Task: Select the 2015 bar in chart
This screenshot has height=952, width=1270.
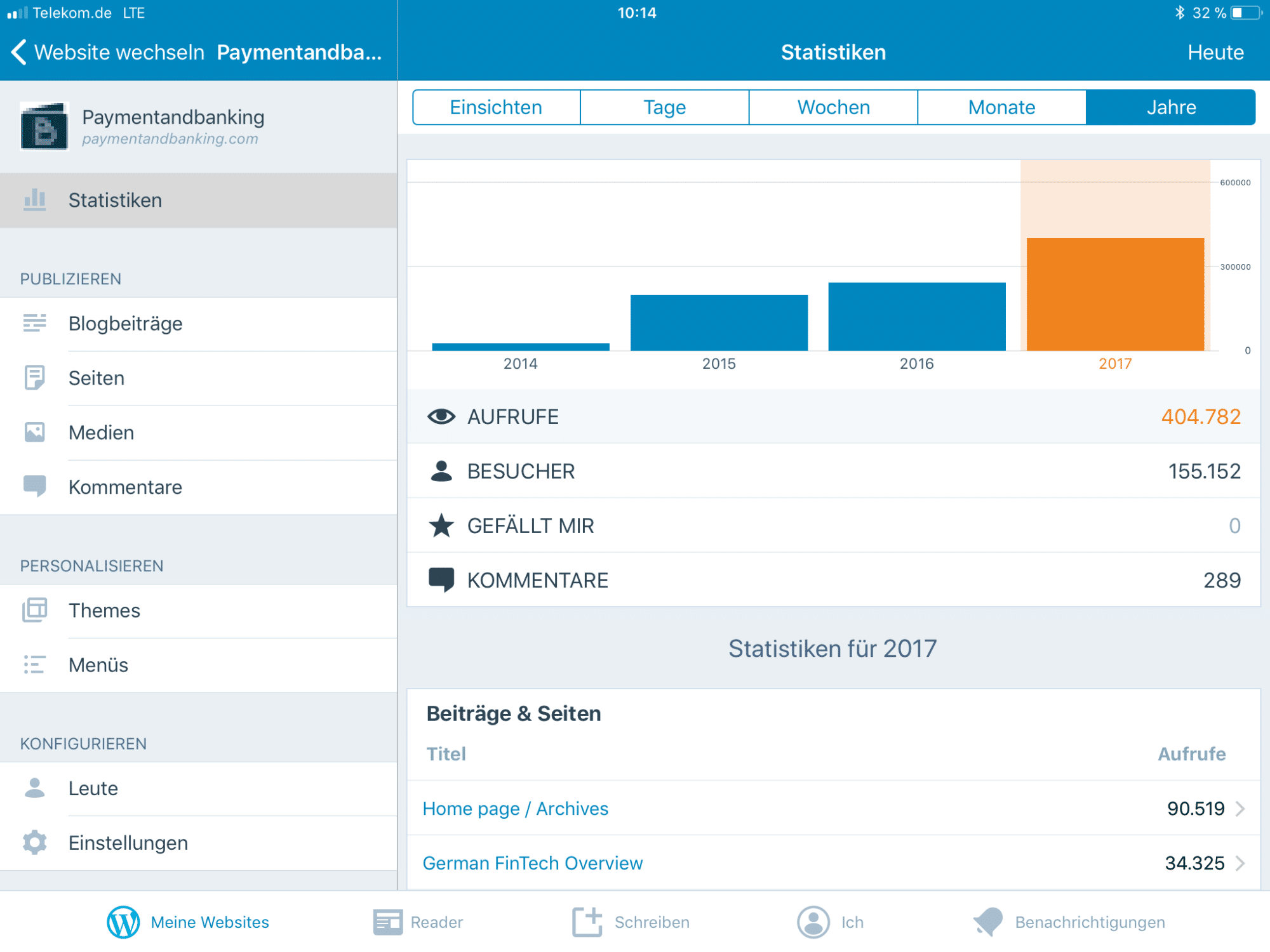Action: pos(719,322)
